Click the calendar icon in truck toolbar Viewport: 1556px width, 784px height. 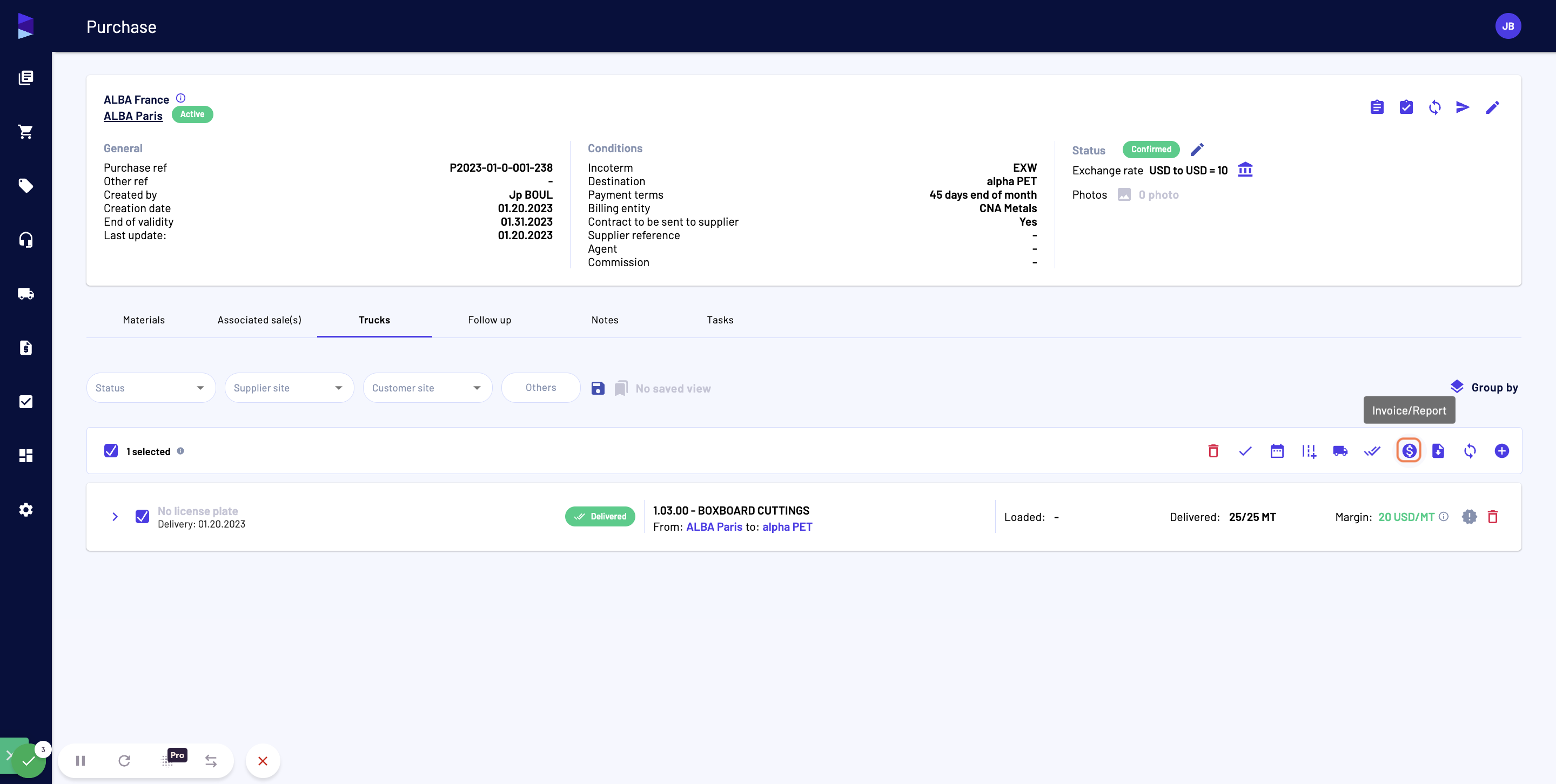click(x=1277, y=451)
